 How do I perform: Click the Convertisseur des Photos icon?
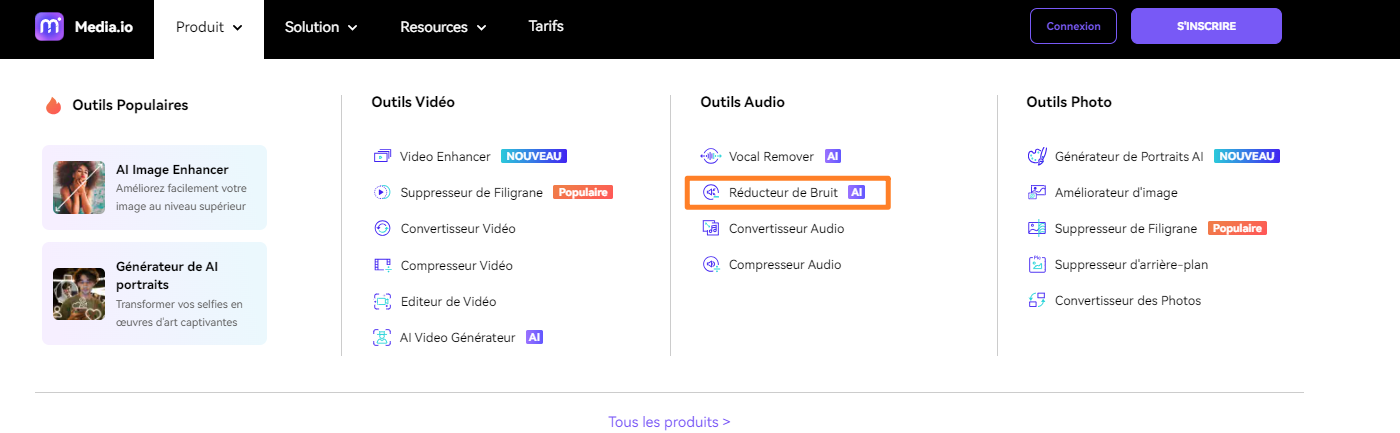(1037, 301)
